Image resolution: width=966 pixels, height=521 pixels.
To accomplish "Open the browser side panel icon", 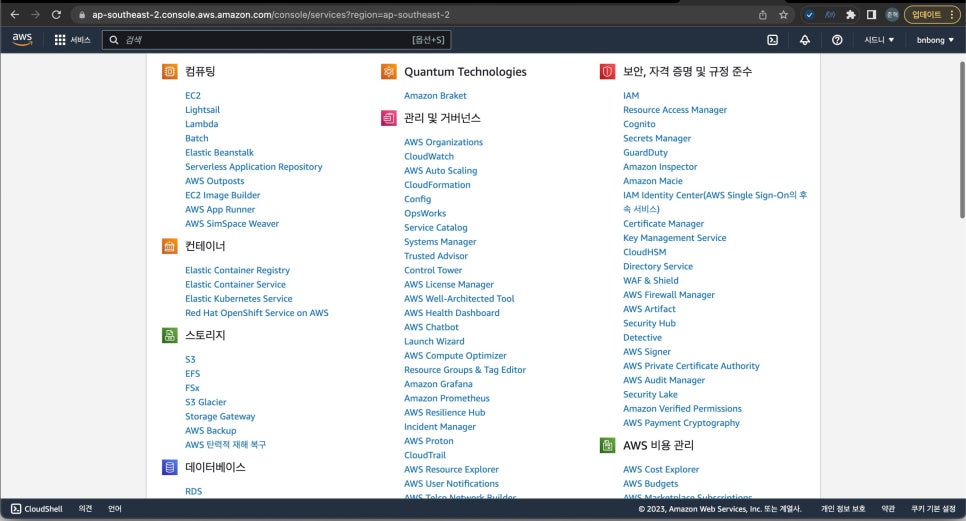I will (871, 15).
